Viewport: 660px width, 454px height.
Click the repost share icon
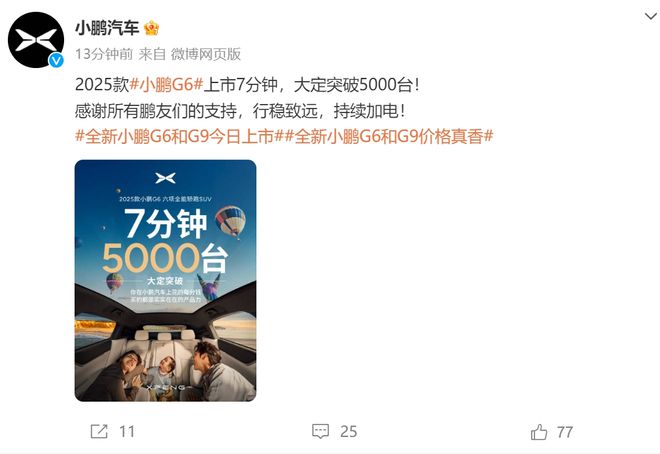(x=99, y=431)
